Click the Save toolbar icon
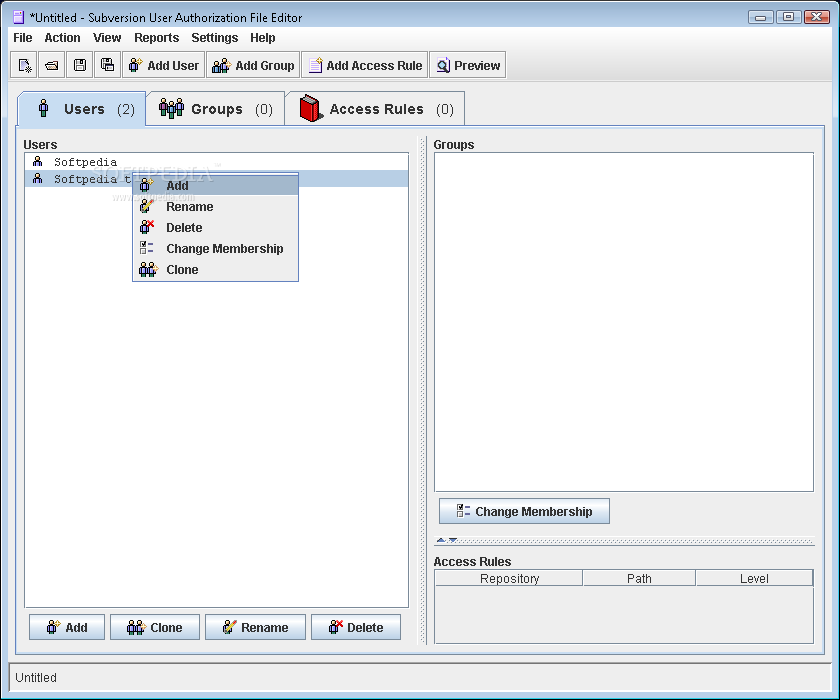 click(x=80, y=65)
